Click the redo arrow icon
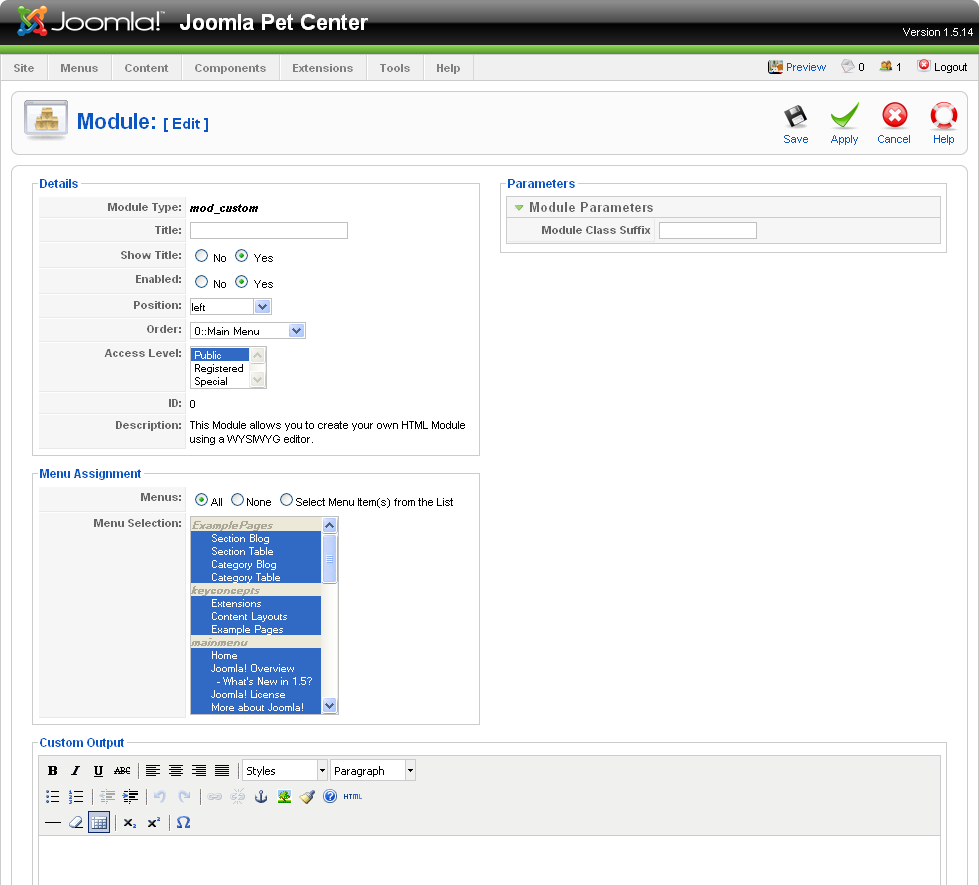This screenshot has height=885, width=979. (184, 796)
